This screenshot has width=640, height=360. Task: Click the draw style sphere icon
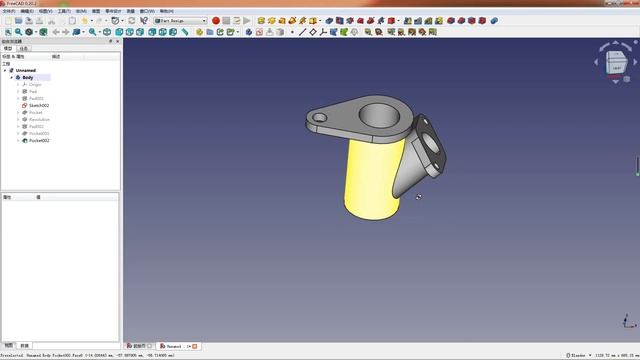pos(29,32)
